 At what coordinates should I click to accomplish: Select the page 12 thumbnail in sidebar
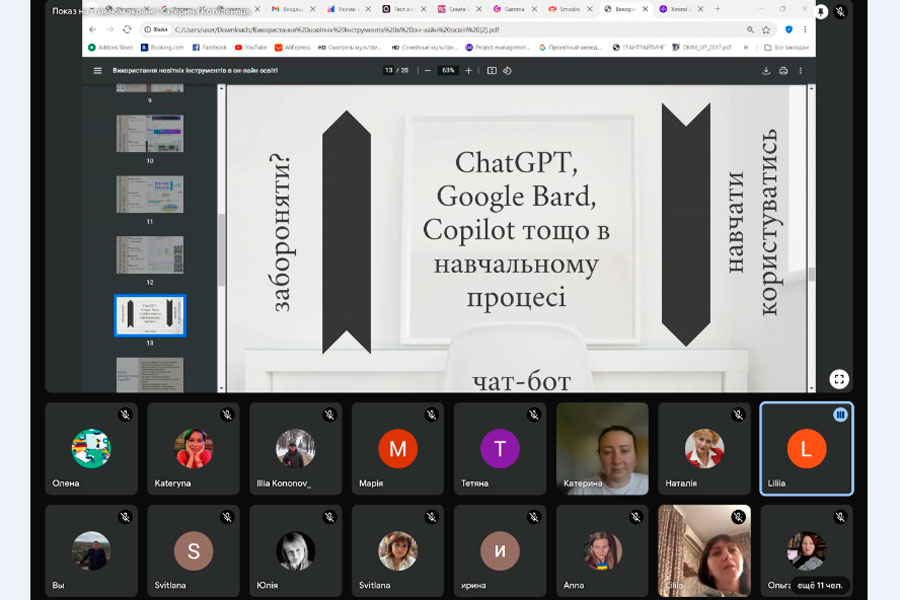(x=150, y=256)
